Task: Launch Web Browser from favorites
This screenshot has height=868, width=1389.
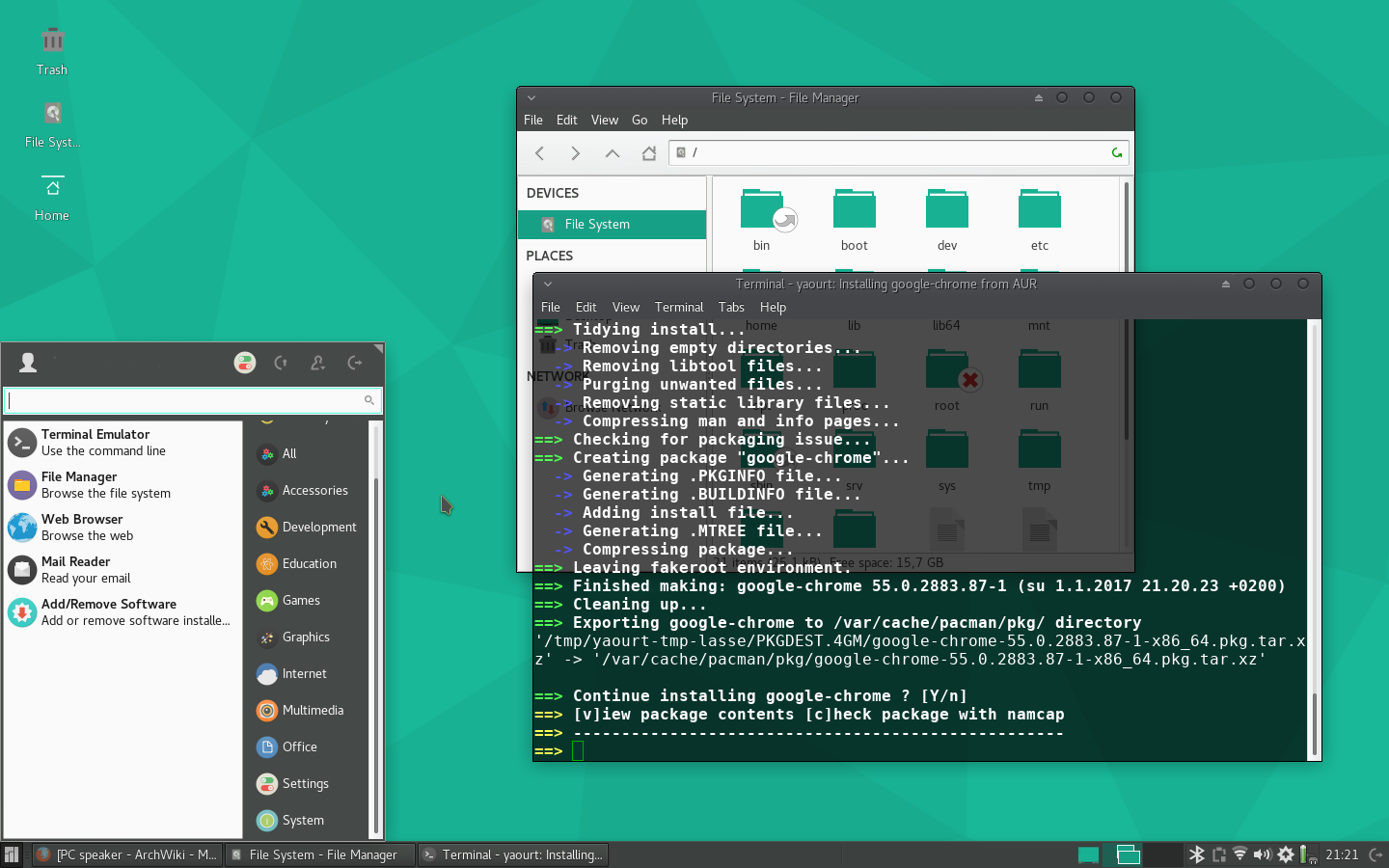Action: (x=123, y=528)
